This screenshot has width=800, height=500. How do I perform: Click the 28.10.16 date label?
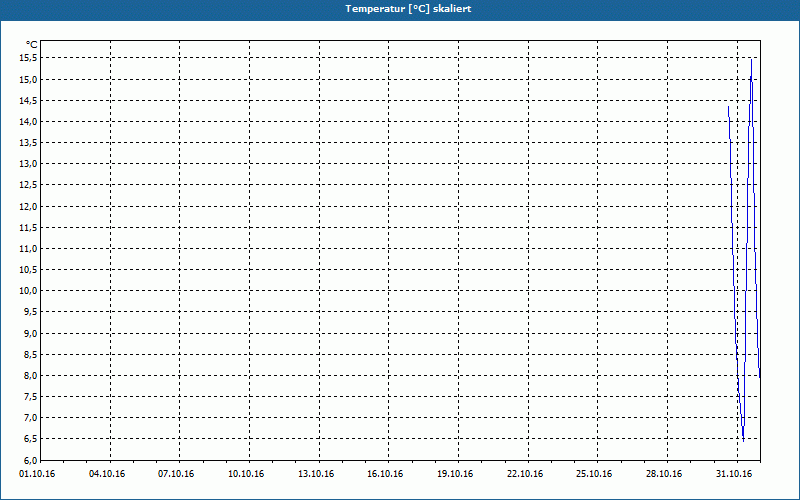(x=664, y=474)
